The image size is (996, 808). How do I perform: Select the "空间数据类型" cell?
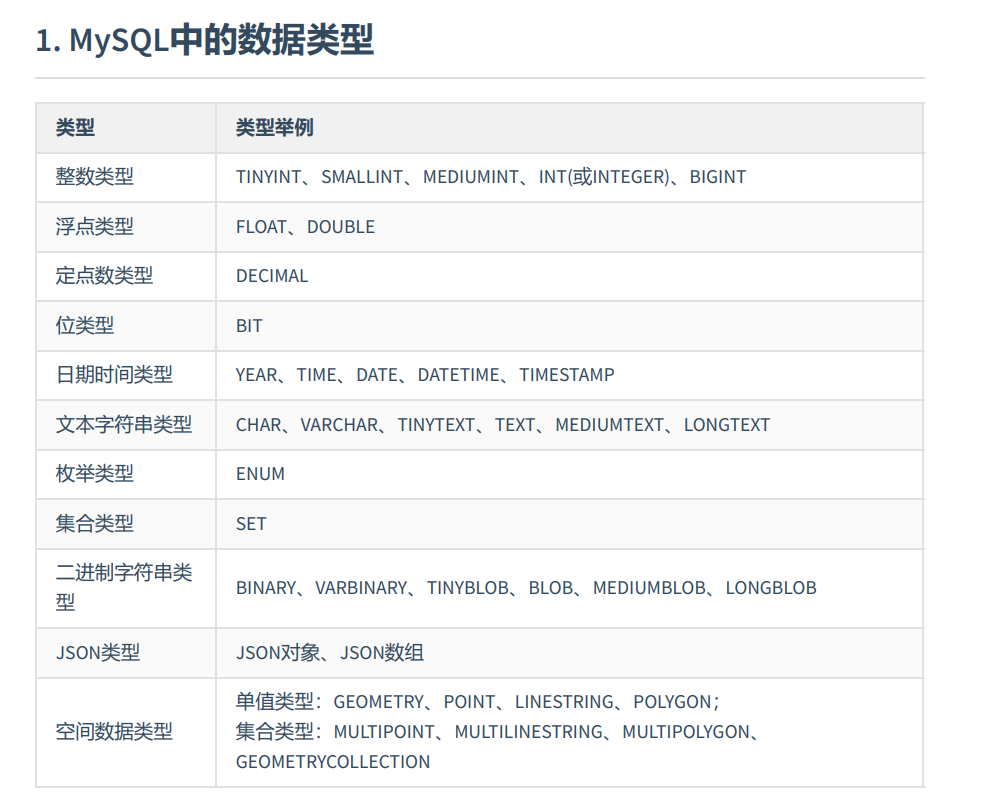click(126, 732)
